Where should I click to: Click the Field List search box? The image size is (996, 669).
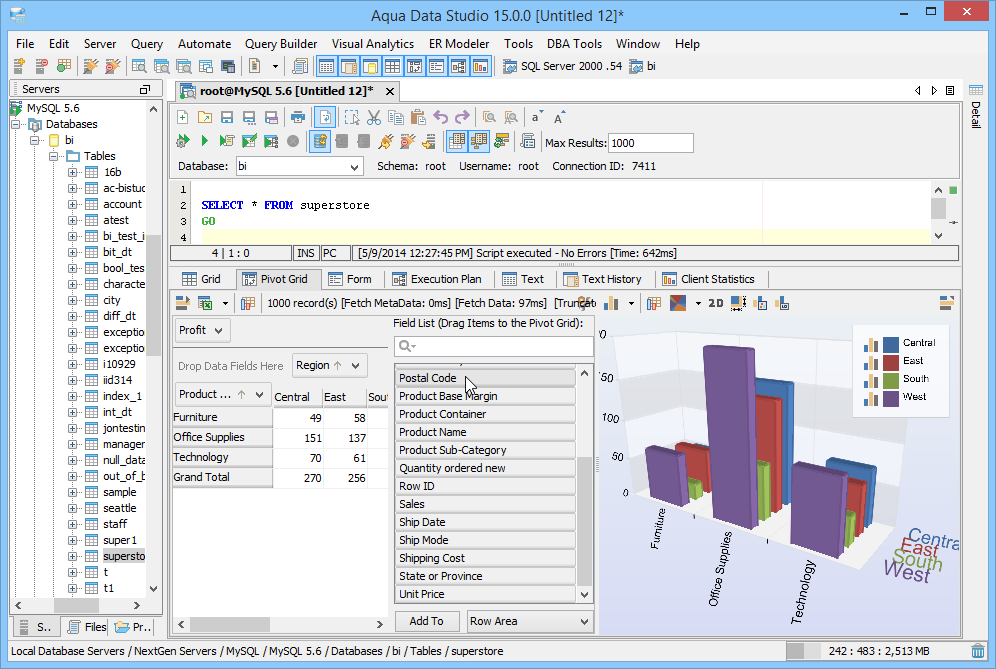tap(494, 346)
